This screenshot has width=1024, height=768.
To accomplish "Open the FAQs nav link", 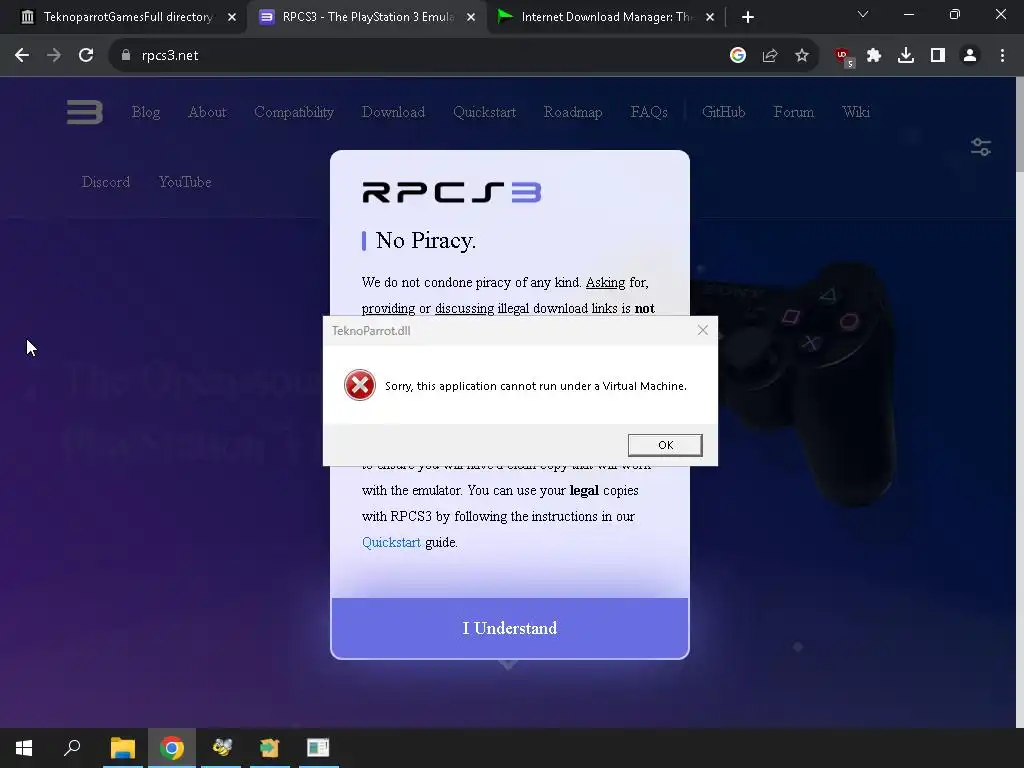I will tap(649, 112).
